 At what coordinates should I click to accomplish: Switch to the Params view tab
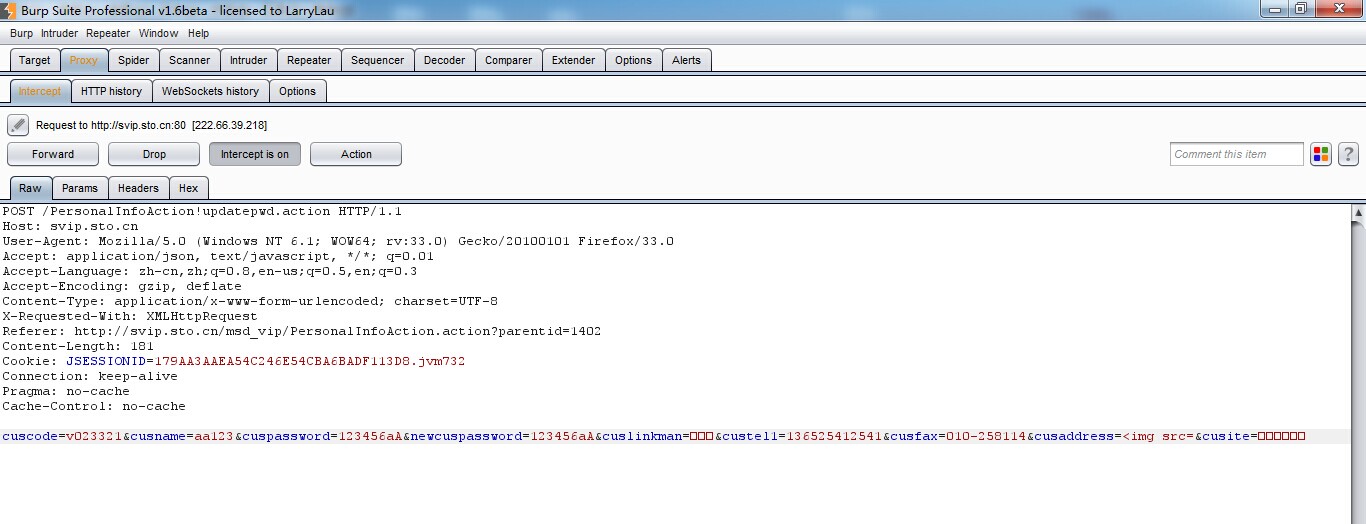[x=80, y=188]
